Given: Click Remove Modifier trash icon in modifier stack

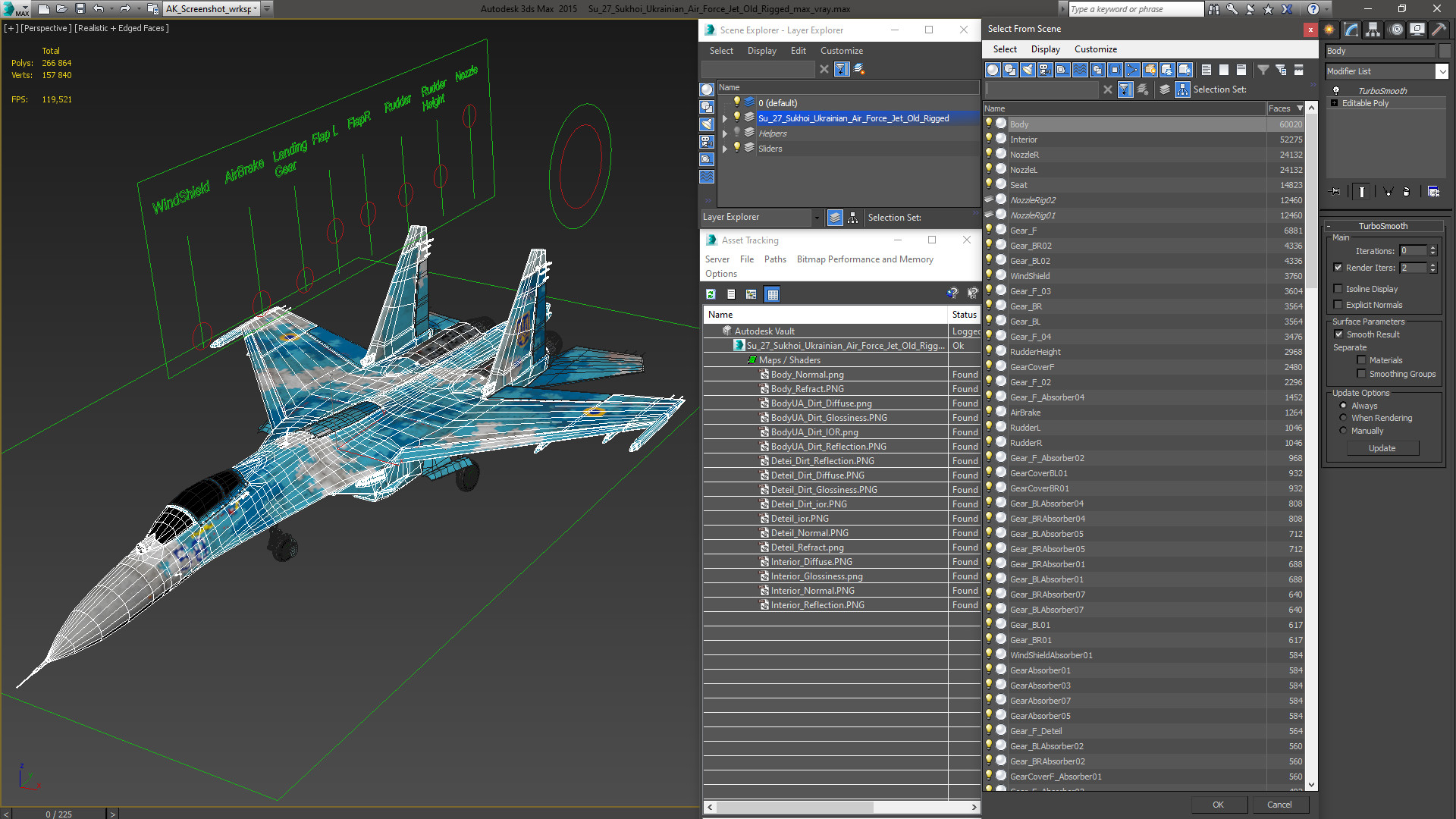Looking at the screenshot, I should pos(1407,192).
